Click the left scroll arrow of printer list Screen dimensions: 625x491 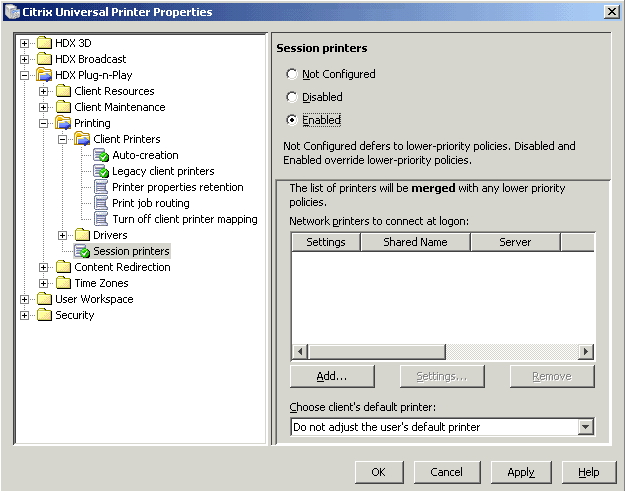click(300, 352)
